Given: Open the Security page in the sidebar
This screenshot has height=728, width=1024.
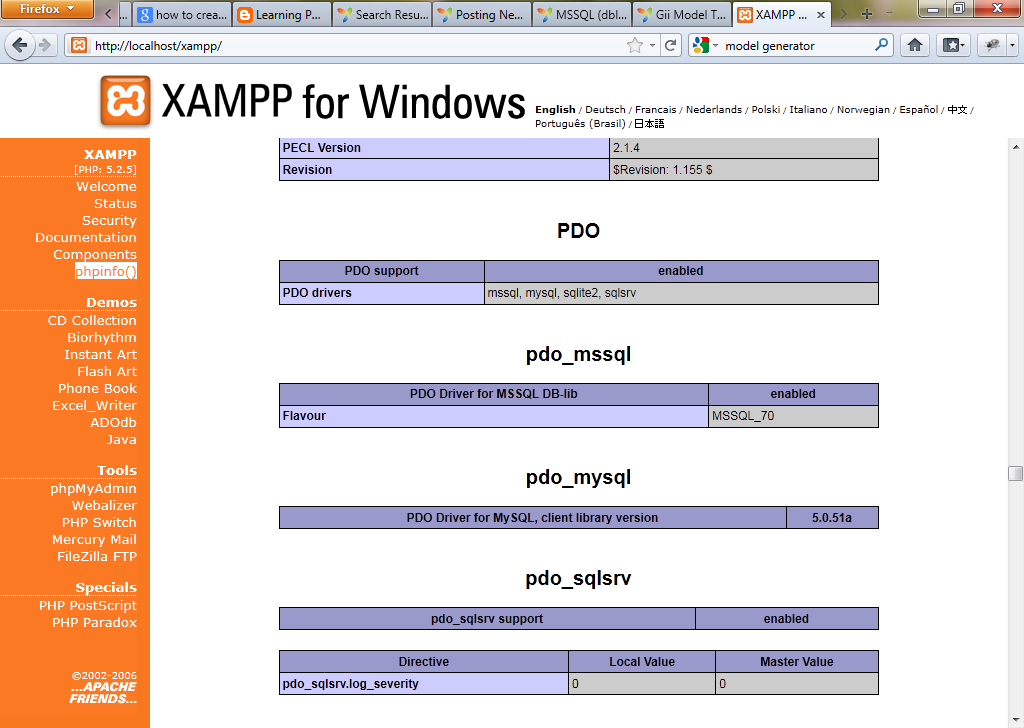Looking at the screenshot, I should pyautogui.click(x=109, y=220).
